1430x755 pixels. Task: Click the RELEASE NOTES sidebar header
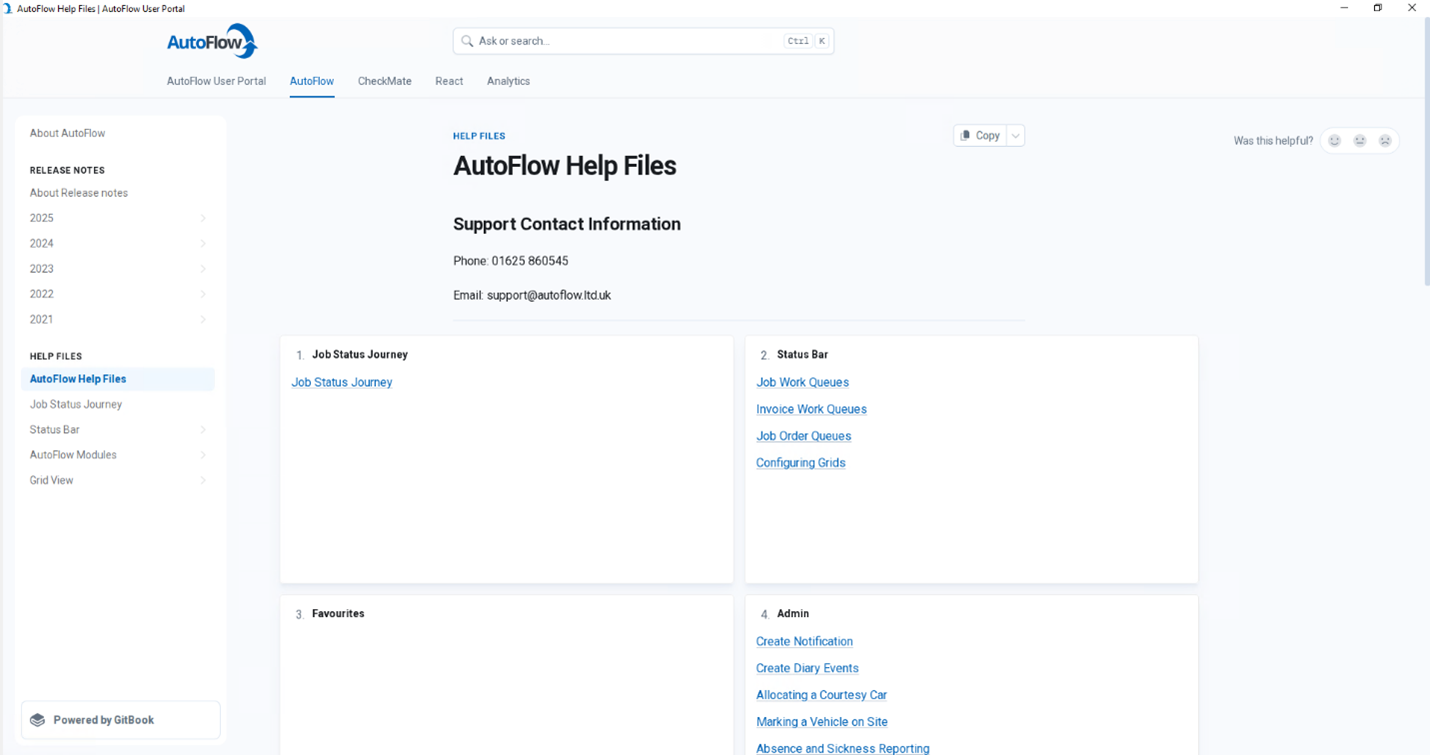click(67, 170)
